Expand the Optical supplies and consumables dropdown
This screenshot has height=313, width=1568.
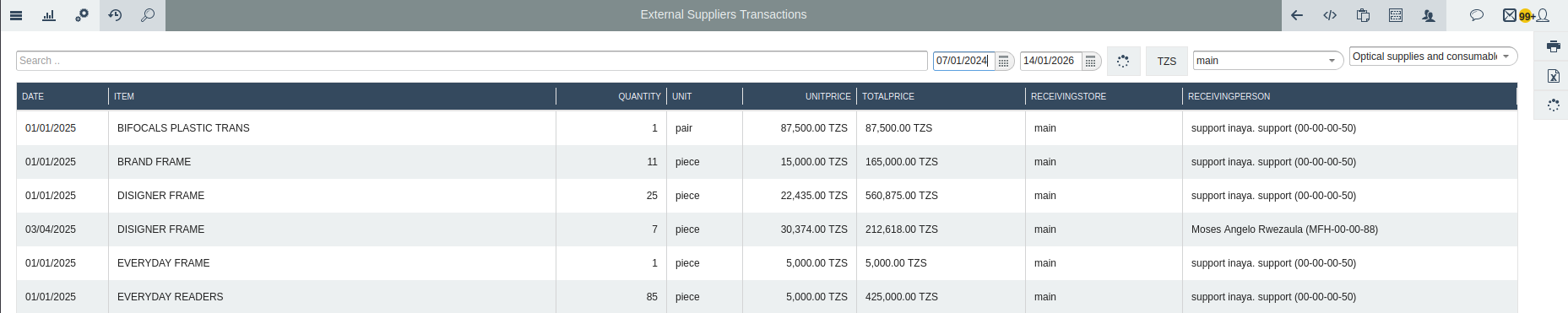(1433, 57)
